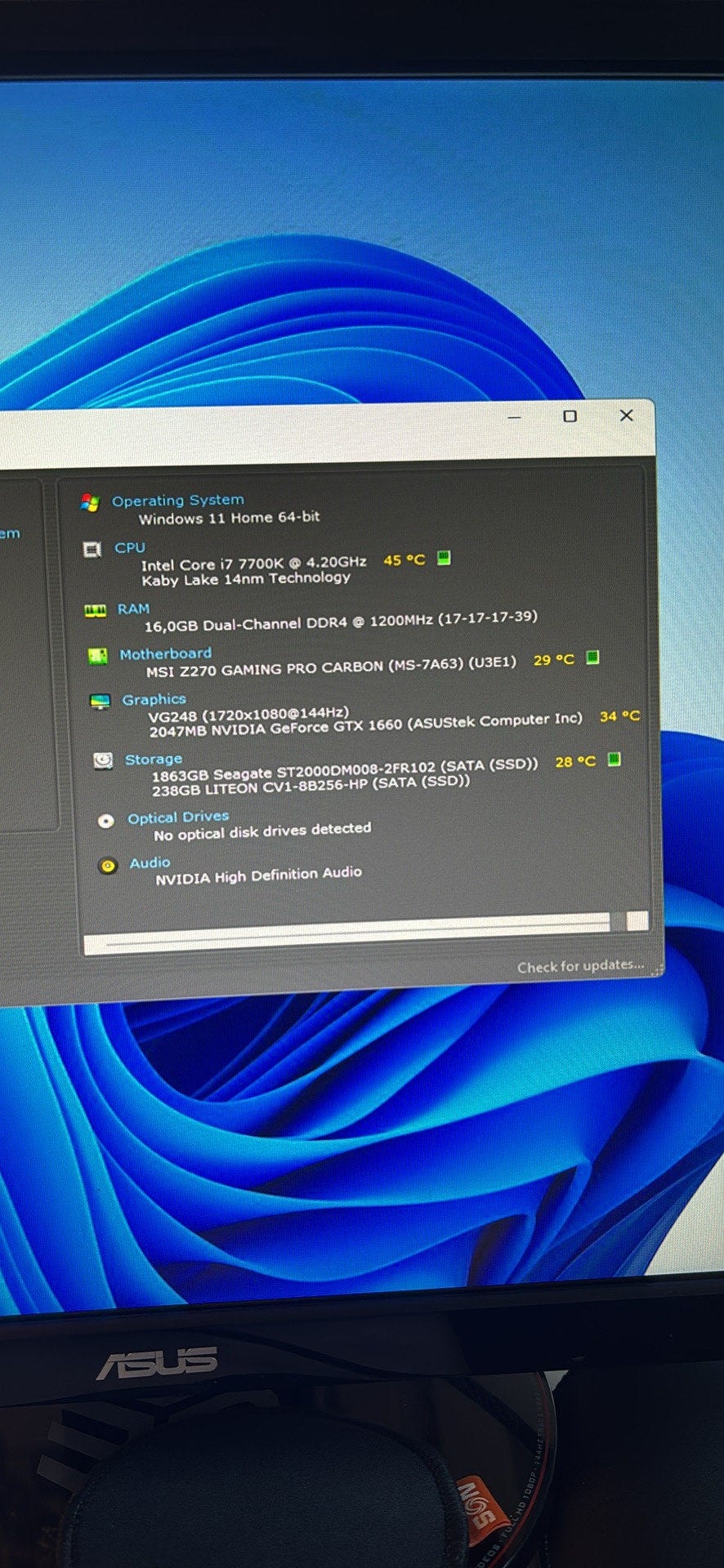Click the Optical Drives disc icon
This screenshot has width=724, height=1568.
pos(106,821)
